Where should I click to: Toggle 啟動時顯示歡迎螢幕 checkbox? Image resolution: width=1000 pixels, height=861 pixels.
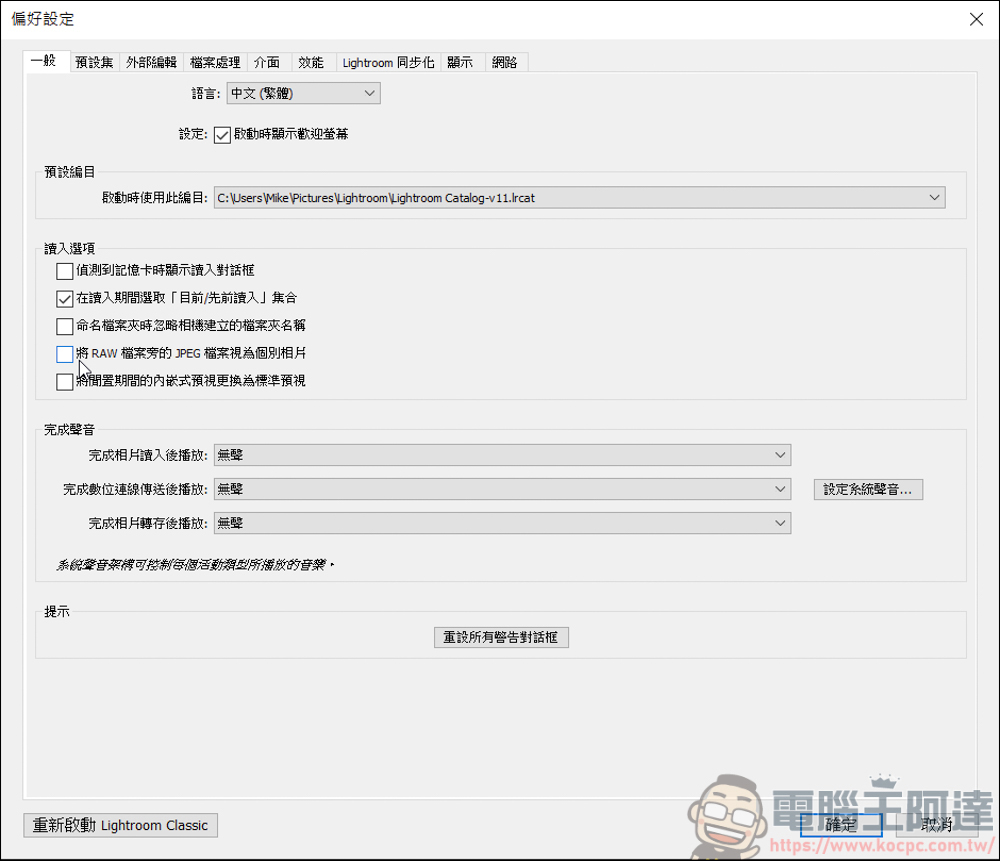222,135
